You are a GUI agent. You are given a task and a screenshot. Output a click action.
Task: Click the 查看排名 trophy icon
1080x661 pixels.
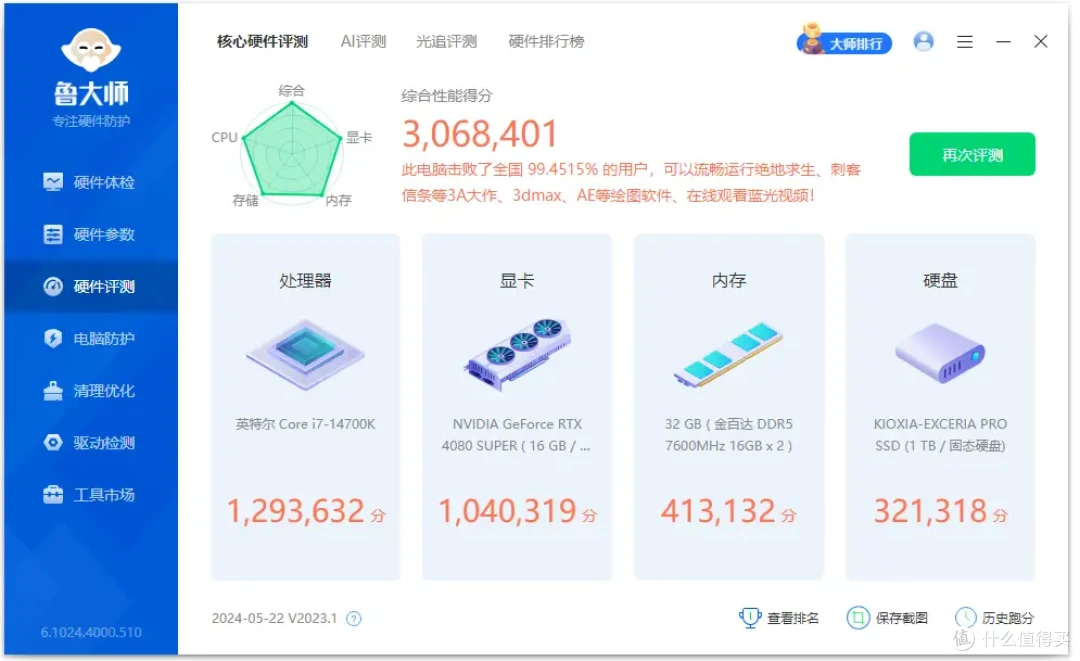click(x=749, y=618)
